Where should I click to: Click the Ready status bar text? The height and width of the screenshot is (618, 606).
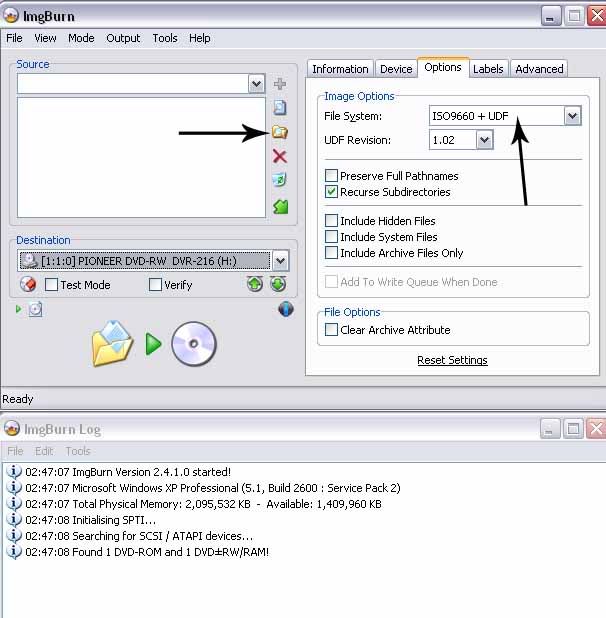click(17, 399)
